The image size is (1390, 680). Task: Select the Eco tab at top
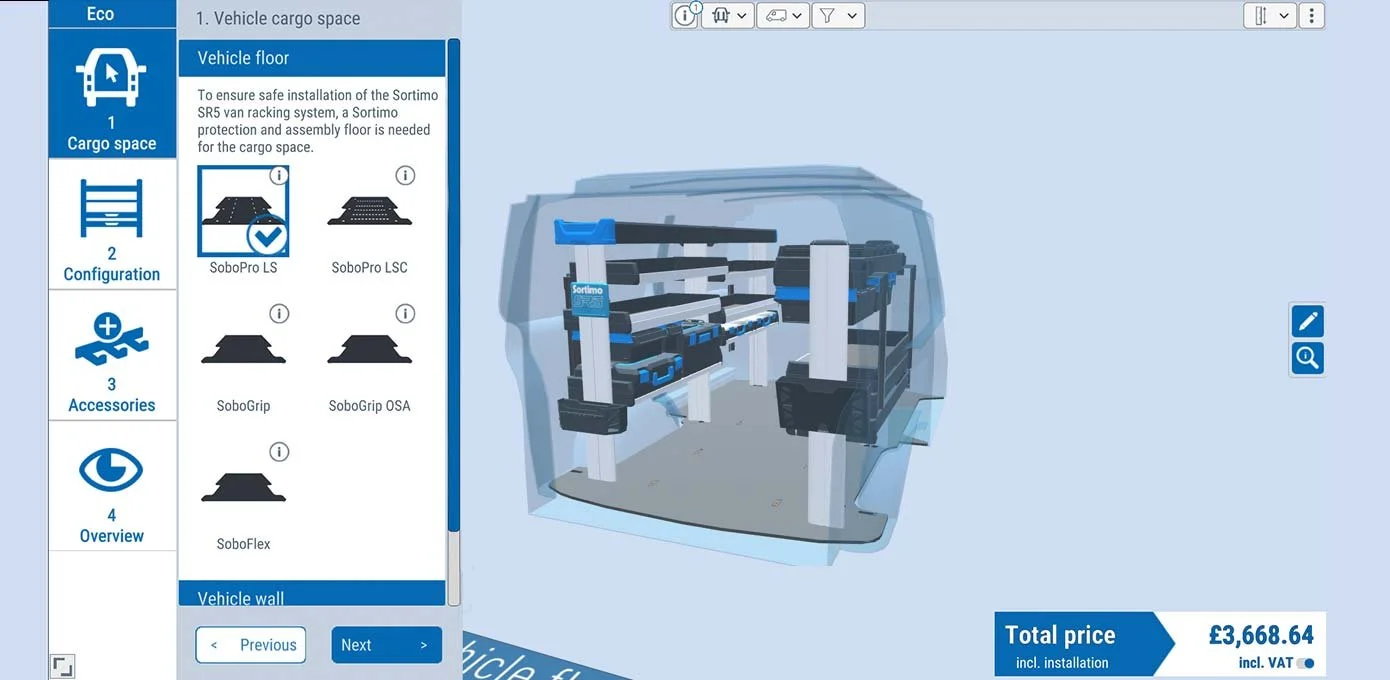[100, 14]
